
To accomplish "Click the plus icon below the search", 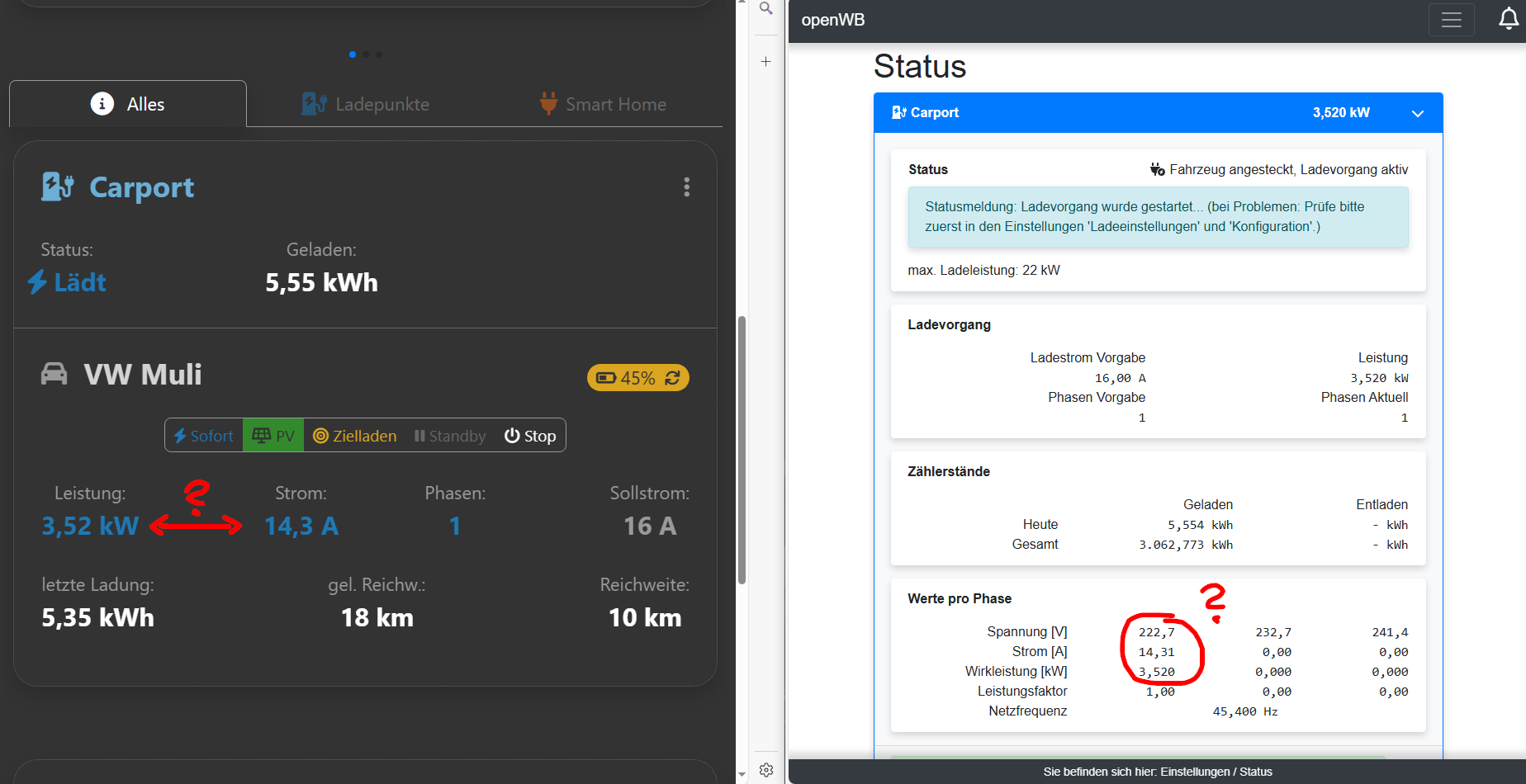I will tap(765, 61).
